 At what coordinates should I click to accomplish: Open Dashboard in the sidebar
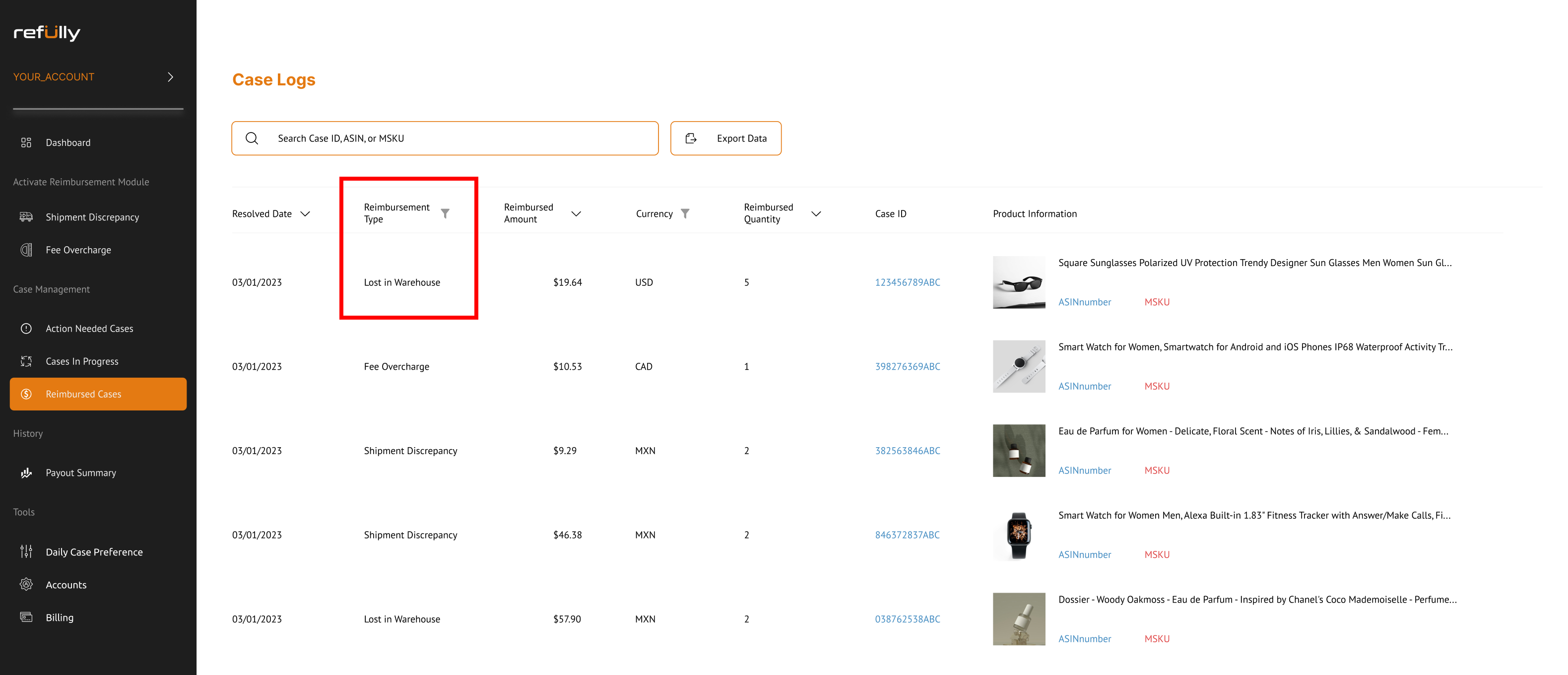point(68,142)
